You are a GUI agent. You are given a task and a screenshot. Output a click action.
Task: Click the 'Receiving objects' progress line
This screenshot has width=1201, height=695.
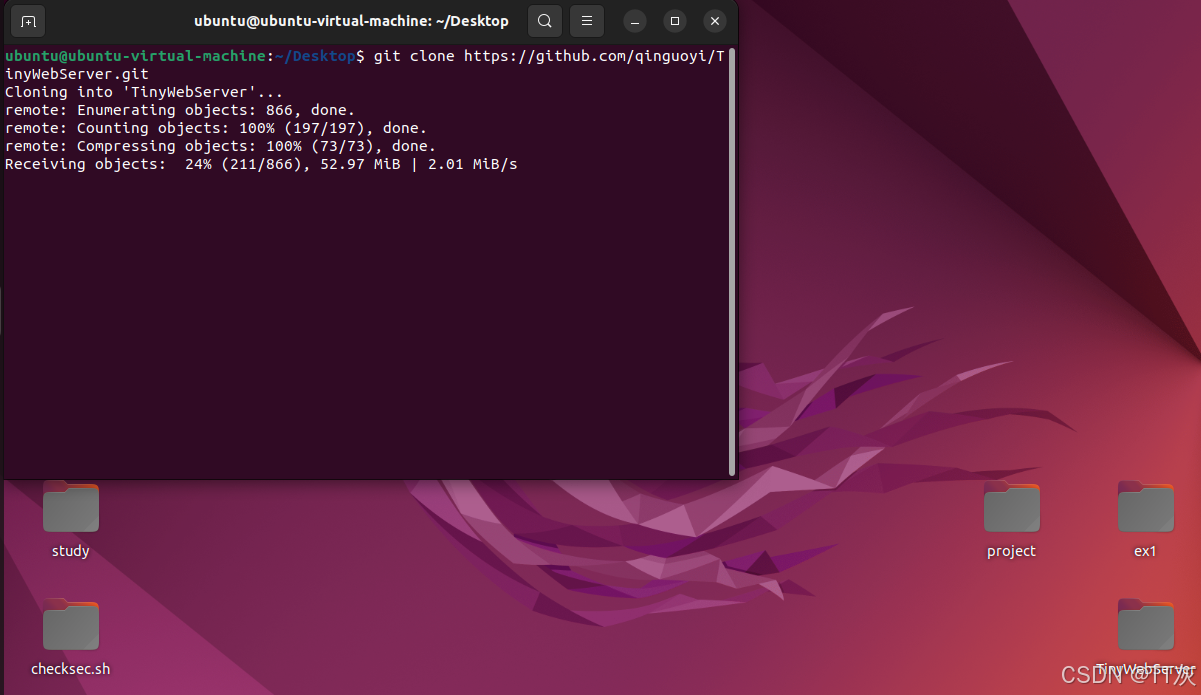click(260, 164)
